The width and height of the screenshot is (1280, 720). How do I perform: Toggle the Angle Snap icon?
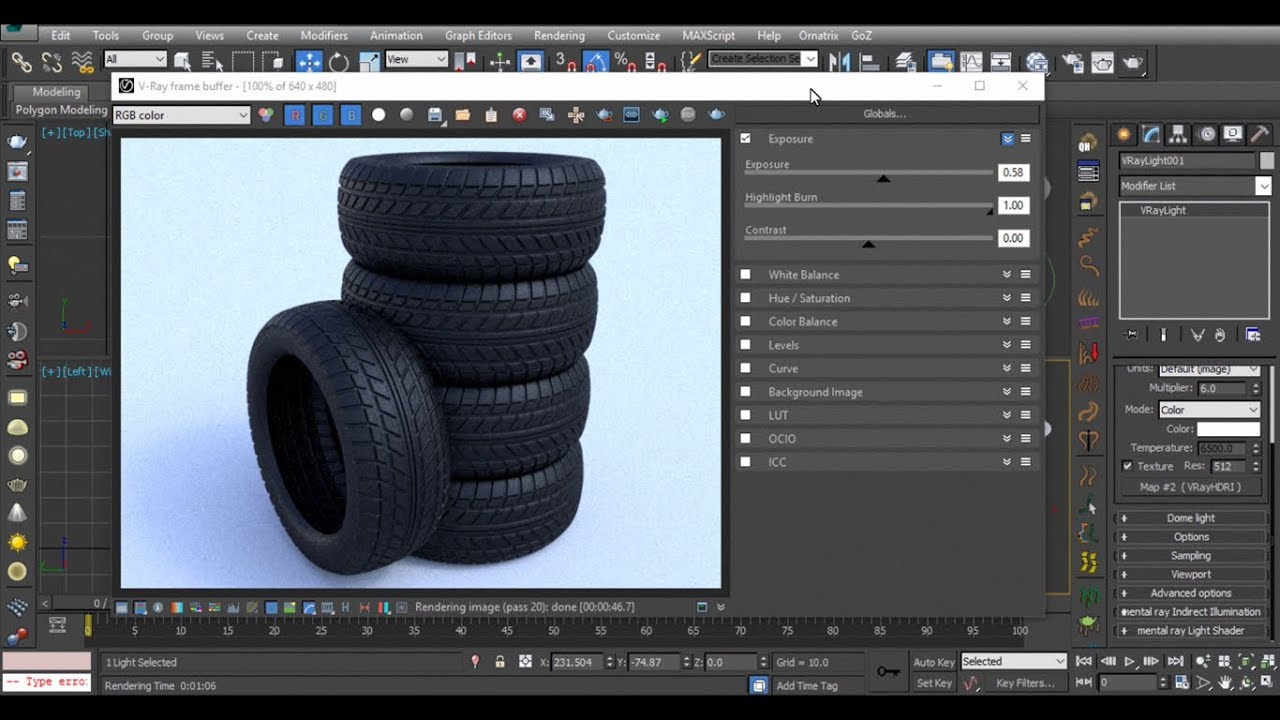595,61
